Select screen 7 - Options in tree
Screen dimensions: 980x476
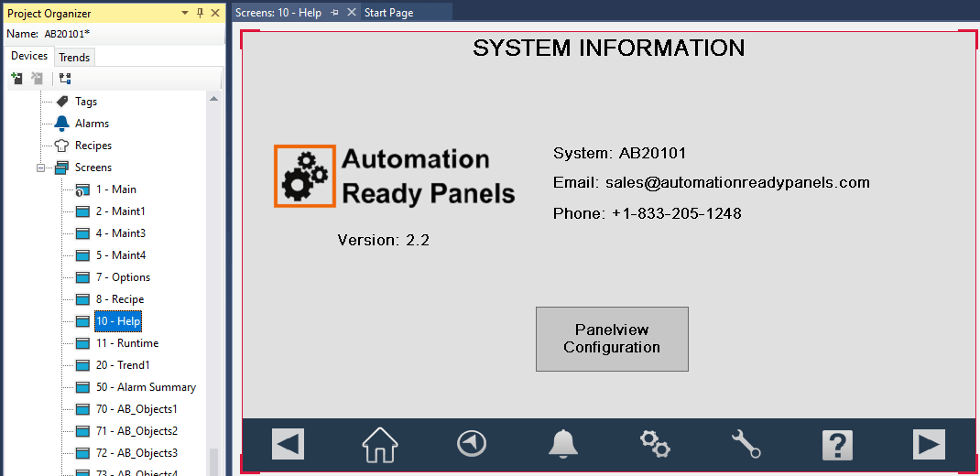(123, 277)
